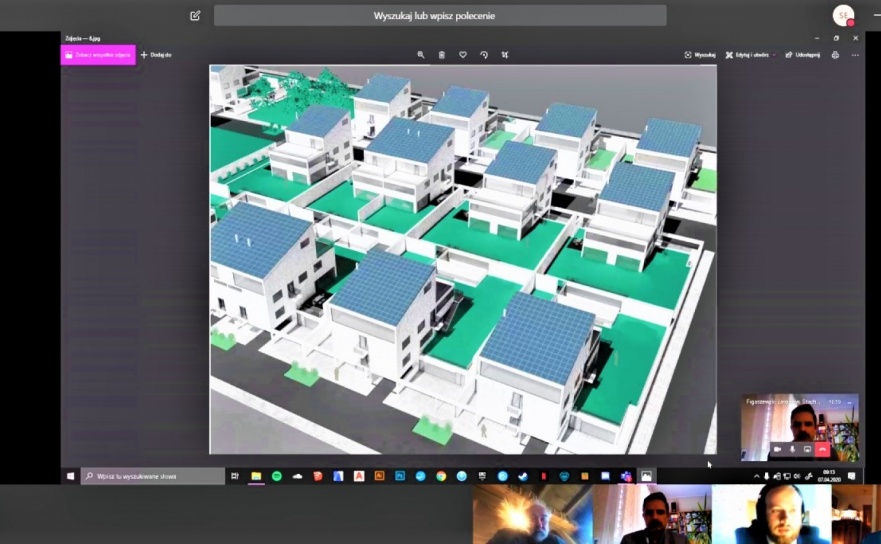Delete the photo with the trash icon
The image size is (881, 544).
[441, 55]
